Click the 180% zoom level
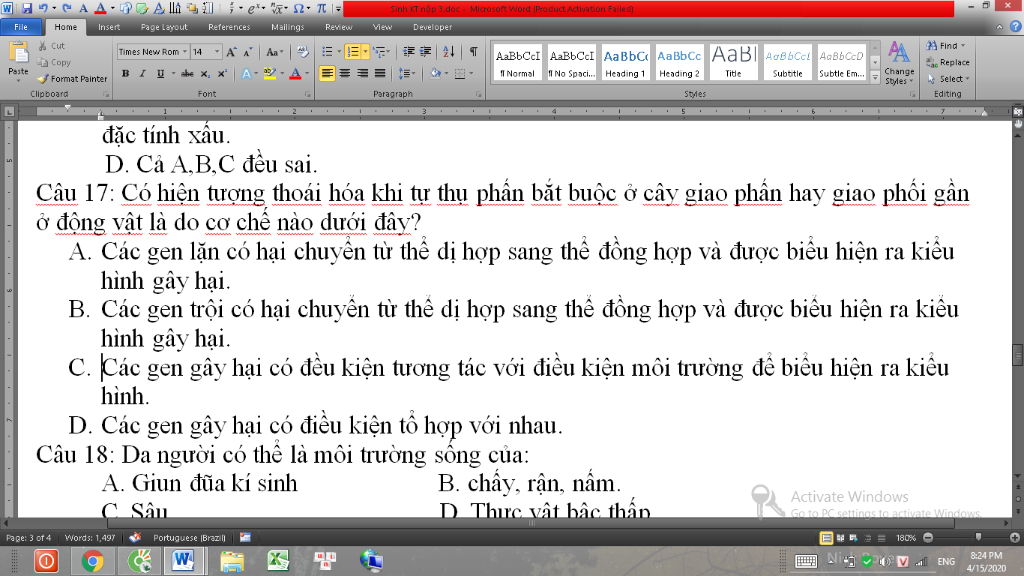 click(906, 538)
